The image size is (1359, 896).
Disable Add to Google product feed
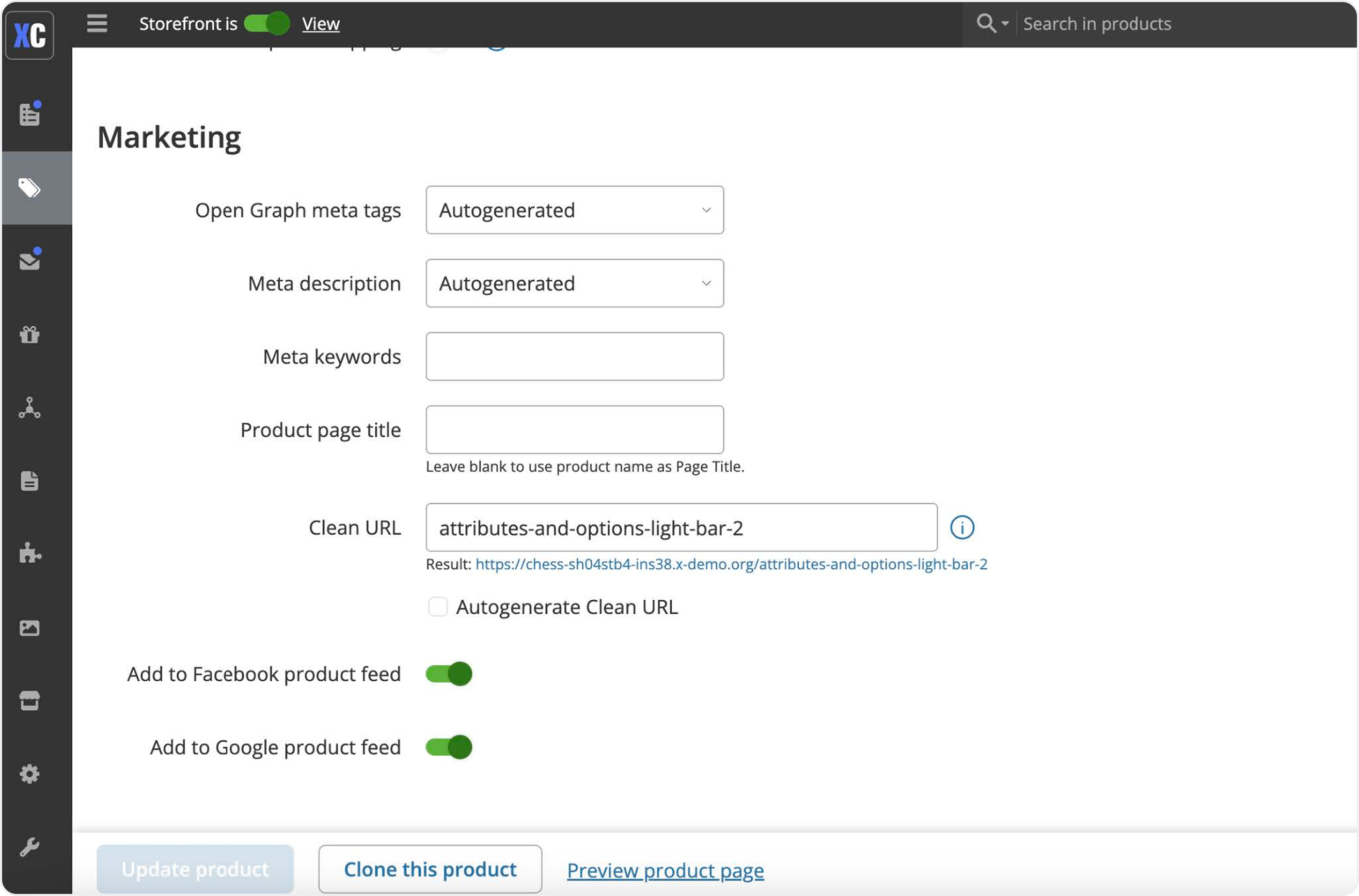coord(449,747)
